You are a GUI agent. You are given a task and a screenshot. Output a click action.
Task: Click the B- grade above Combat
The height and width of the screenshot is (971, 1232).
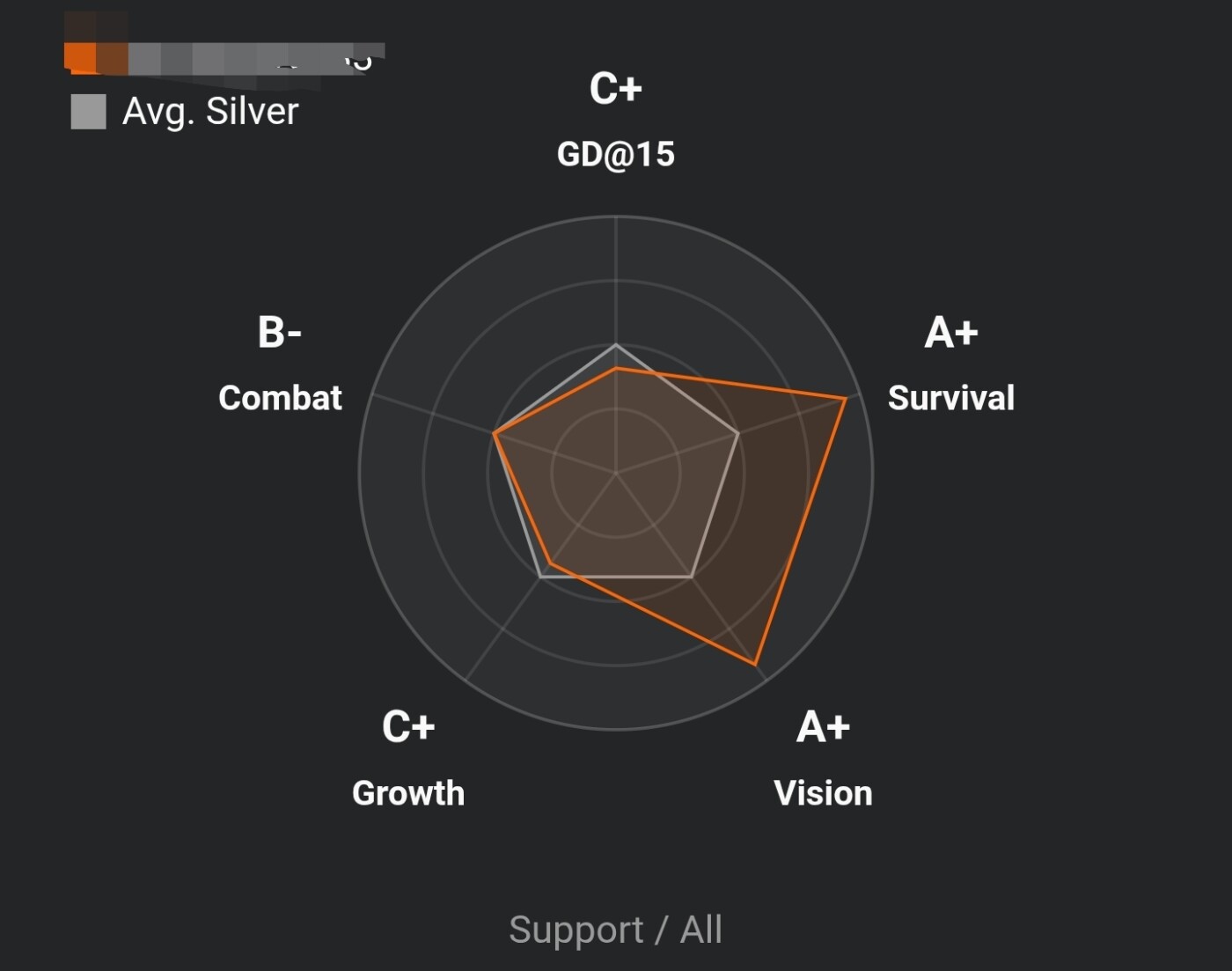pos(280,333)
